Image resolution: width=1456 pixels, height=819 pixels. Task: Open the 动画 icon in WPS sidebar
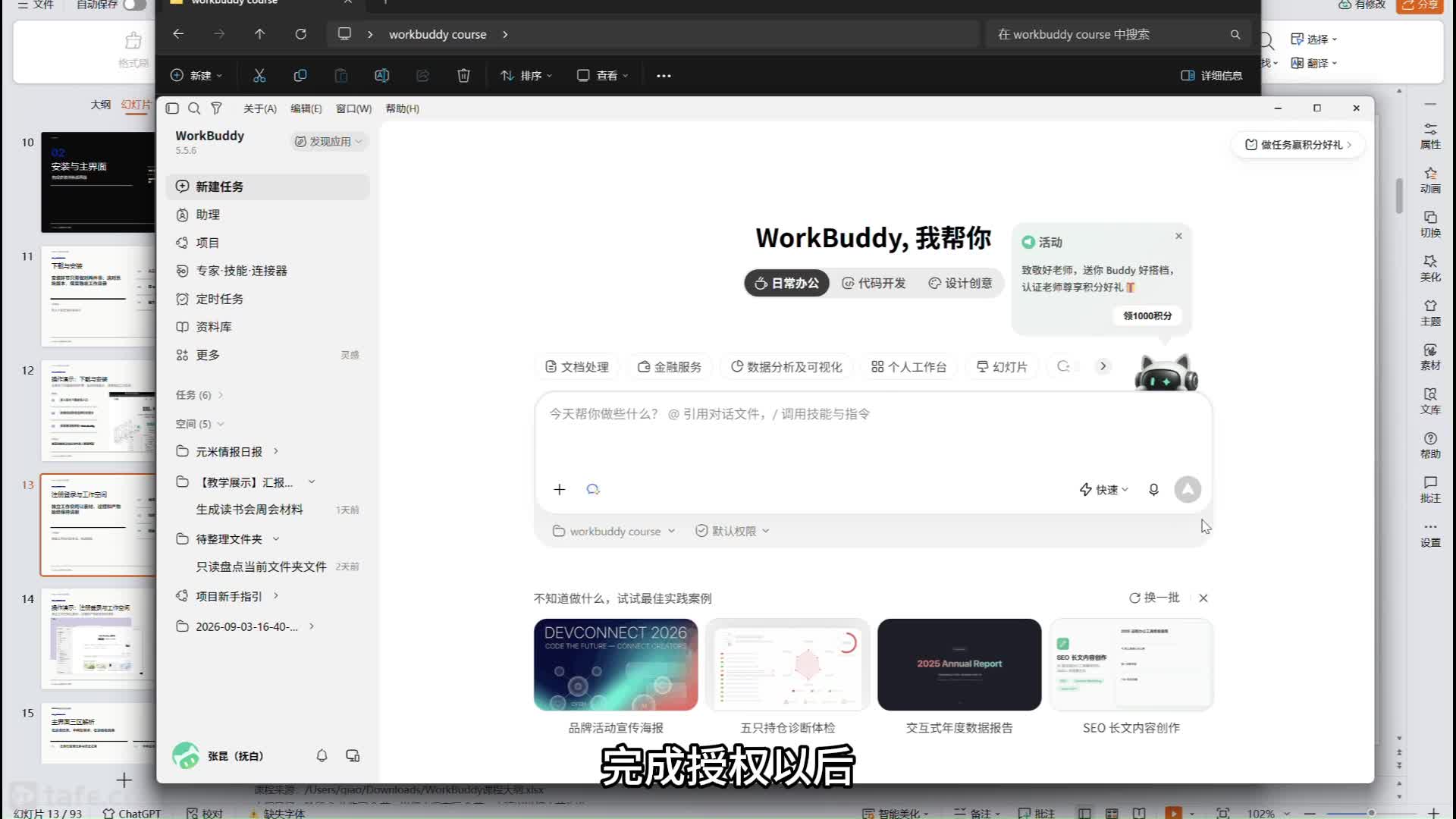(1430, 180)
